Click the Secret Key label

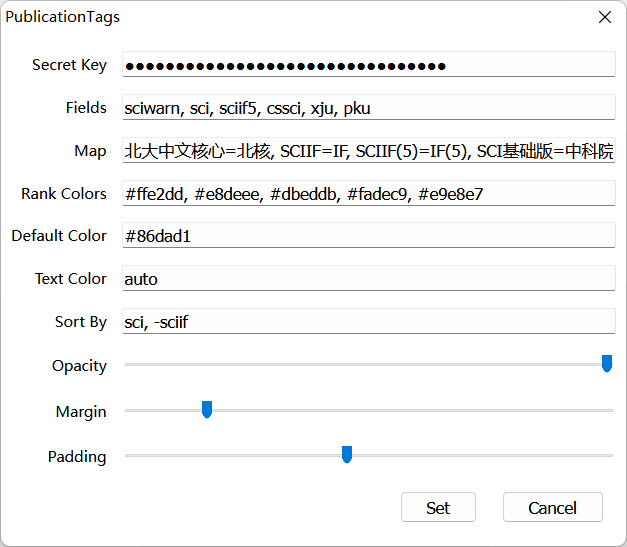click(69, 65)
